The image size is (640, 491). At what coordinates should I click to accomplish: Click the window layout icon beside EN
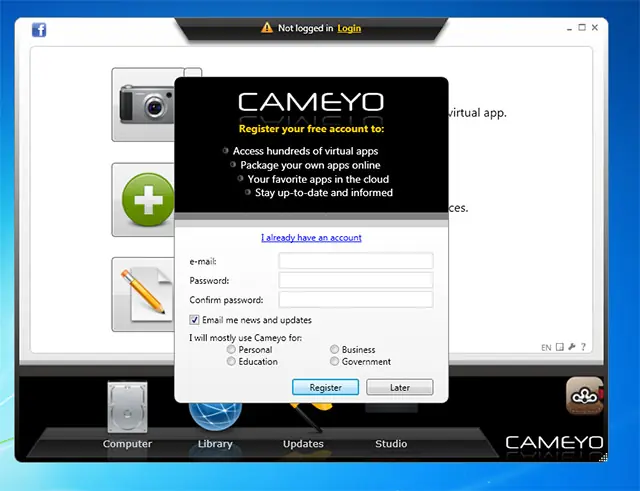click(560, 347)
